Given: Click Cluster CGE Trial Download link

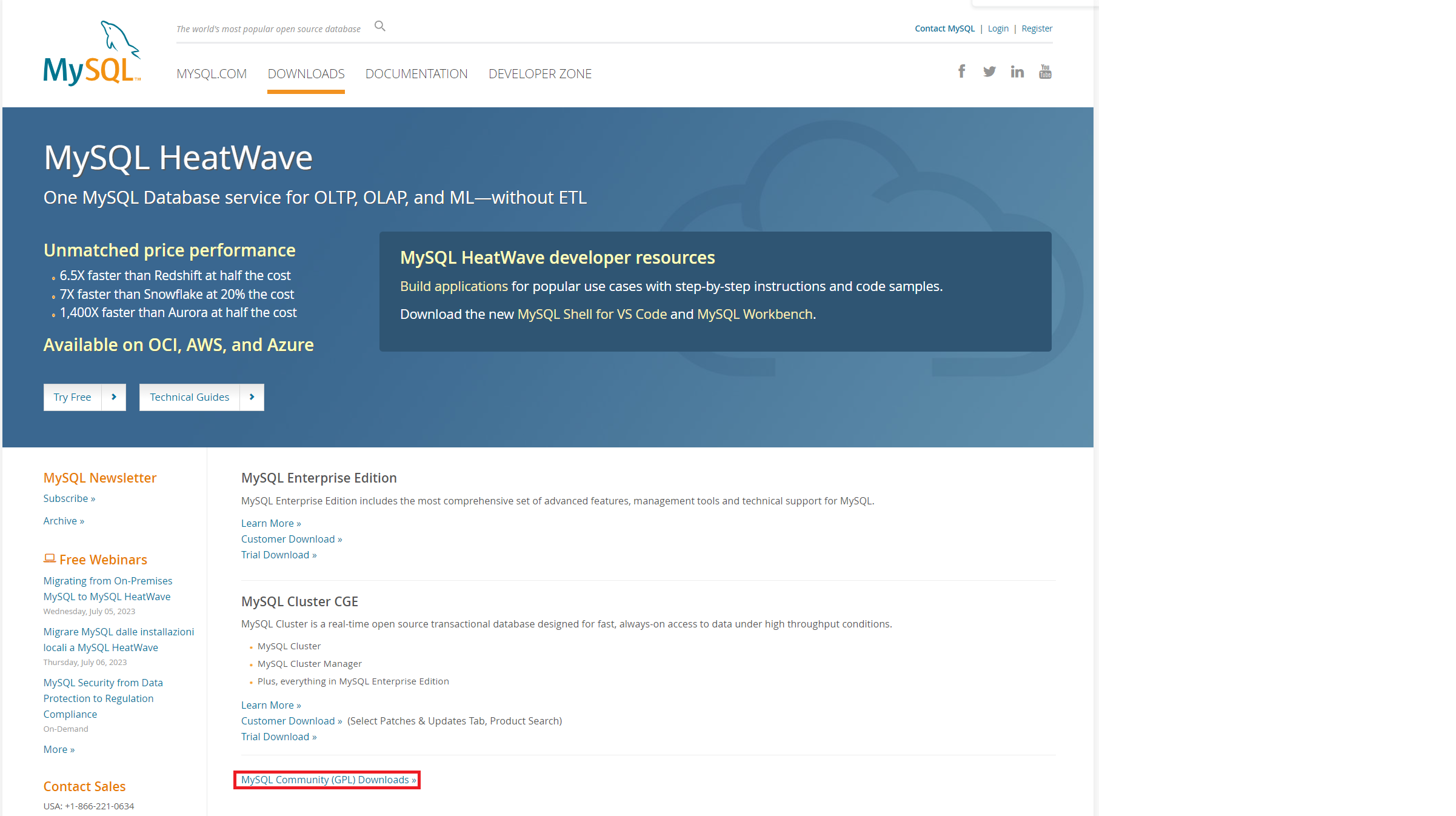Looking at the screenshot, I should coord(279,737).
